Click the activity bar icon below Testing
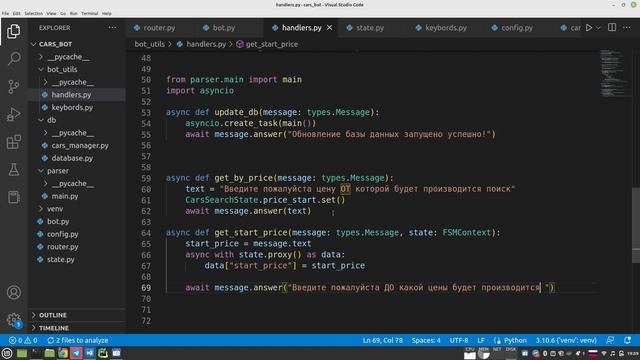Viewport: 640px width, 360px height. pos(13,197)
